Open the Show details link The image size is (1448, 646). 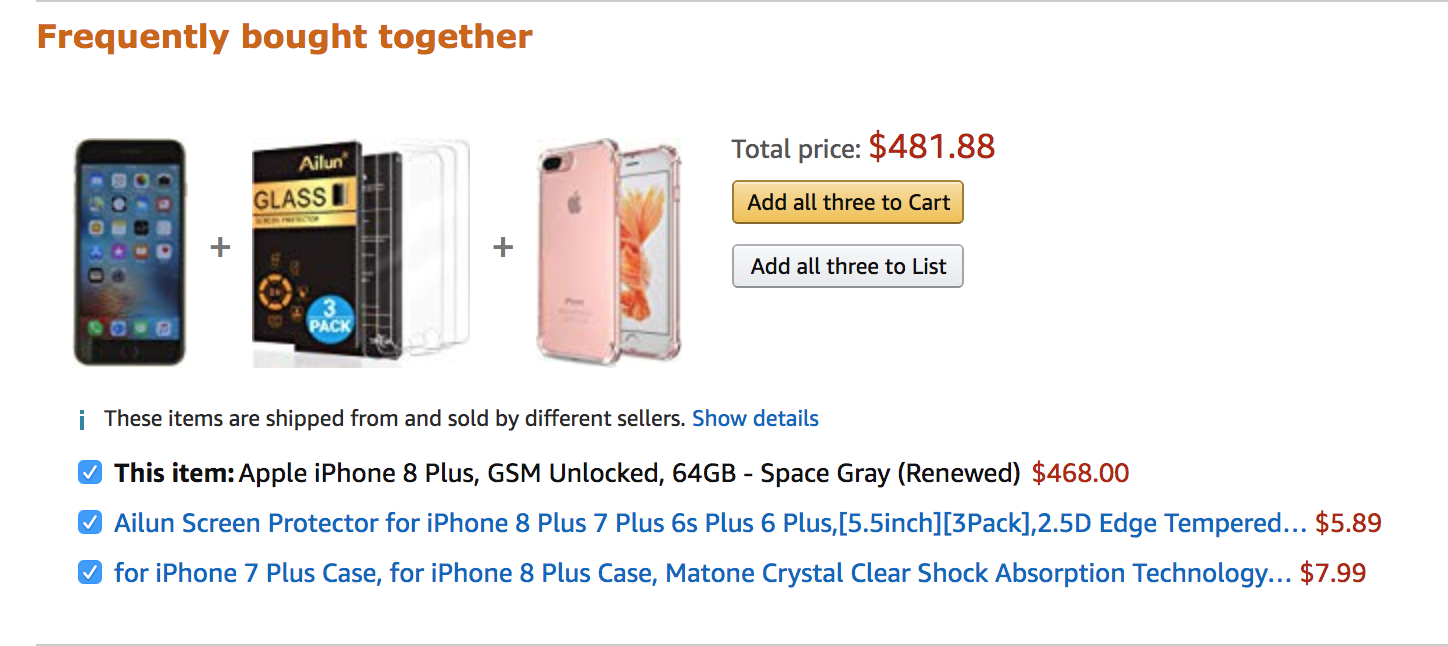pyautogui.click(x=755, y=418)
